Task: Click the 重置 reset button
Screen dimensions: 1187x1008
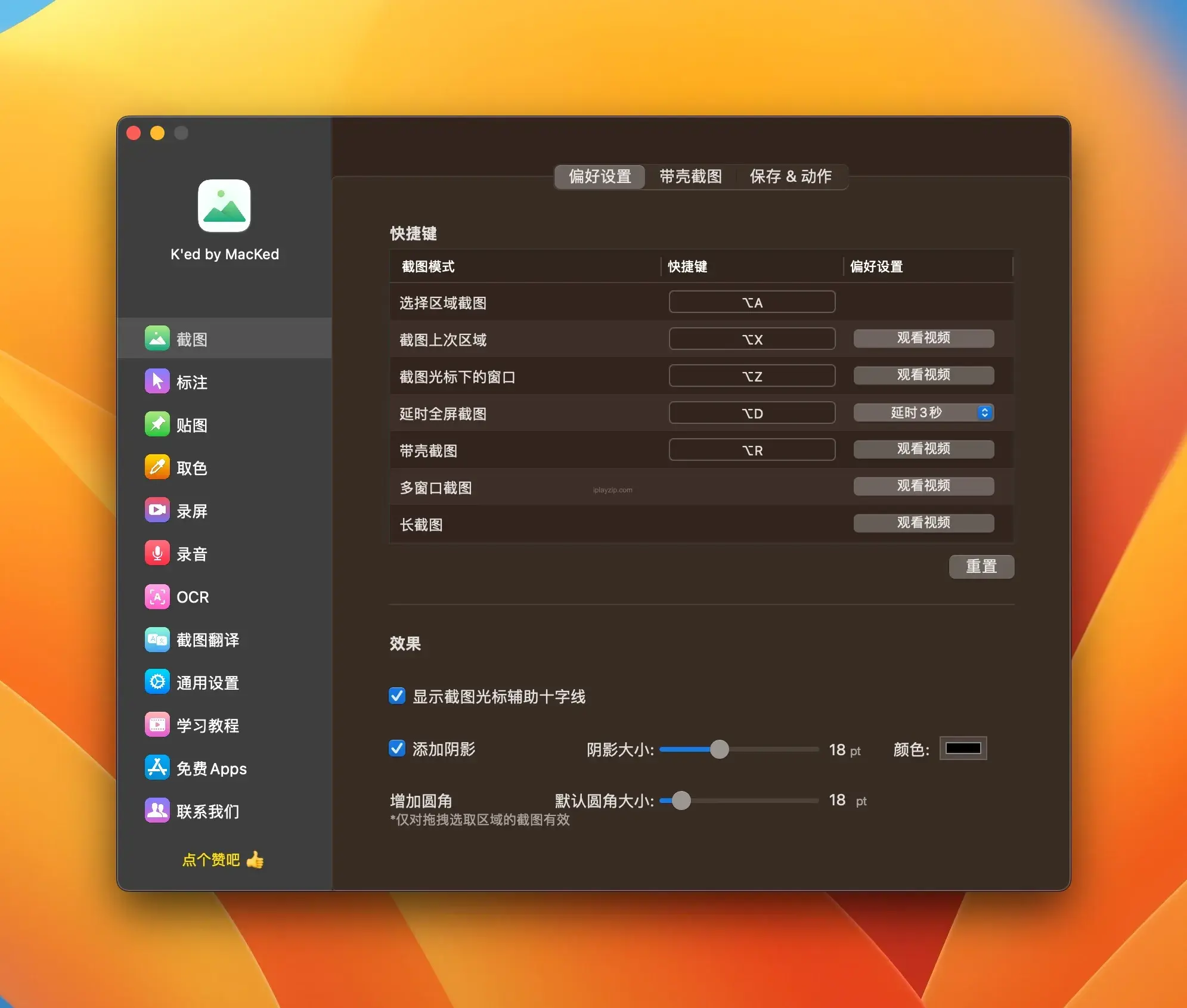Action: tap(981, 566)
